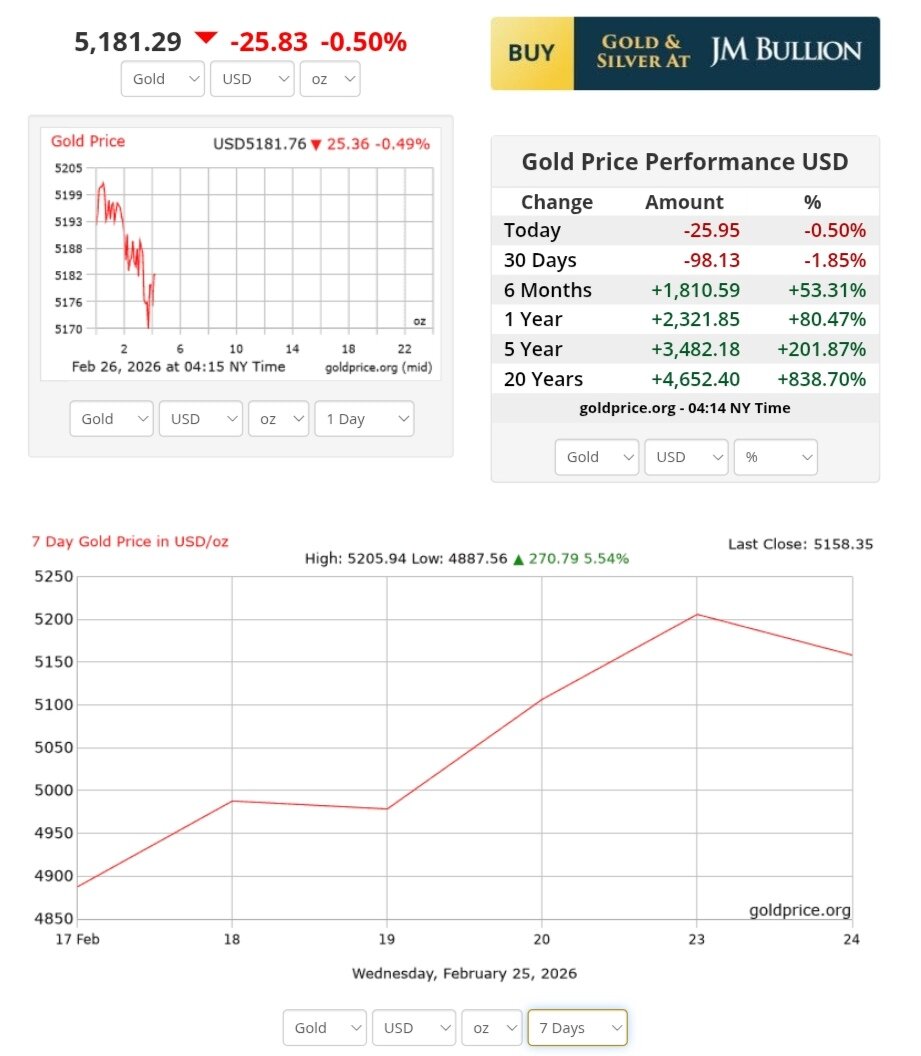Click the goldprice.org watermark in the 7 Day chart
Image resolution: width=921 pixels, height=1056 pixels.
[799, 910]
